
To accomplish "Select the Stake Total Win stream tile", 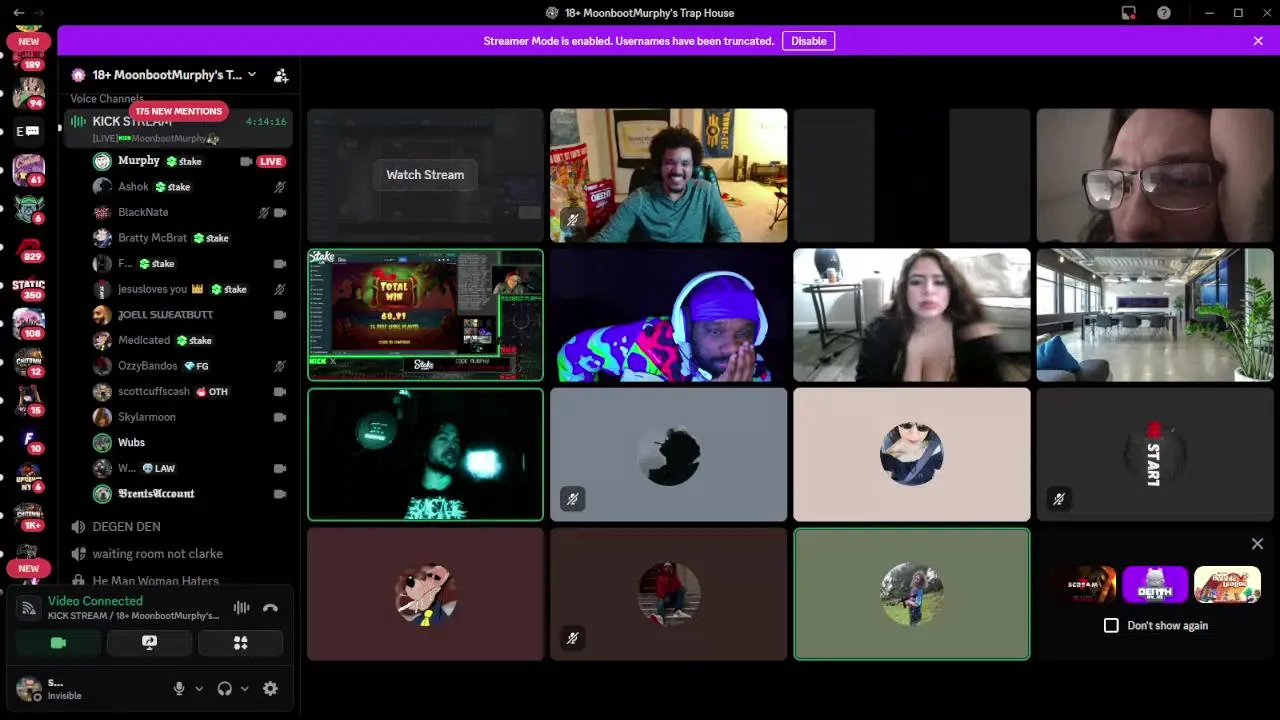I will [425, 315].
